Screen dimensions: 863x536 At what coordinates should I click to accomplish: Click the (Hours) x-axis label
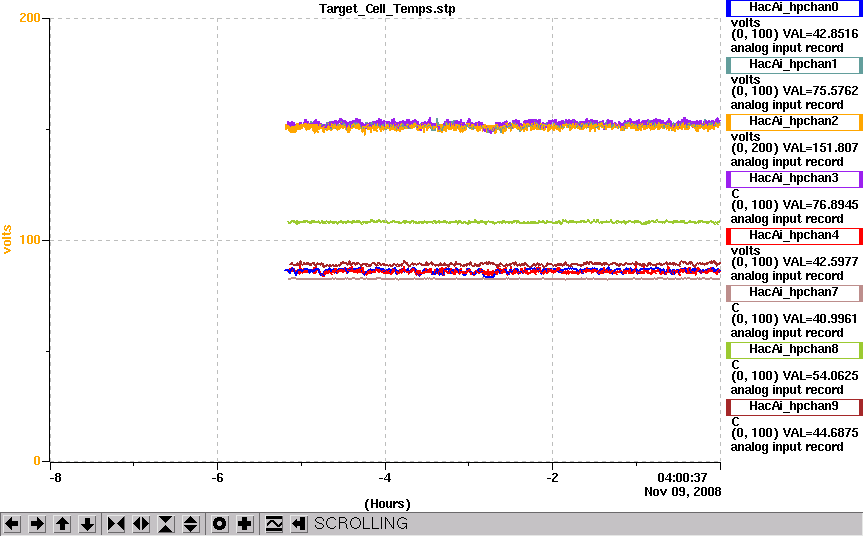tap(387, 504)
